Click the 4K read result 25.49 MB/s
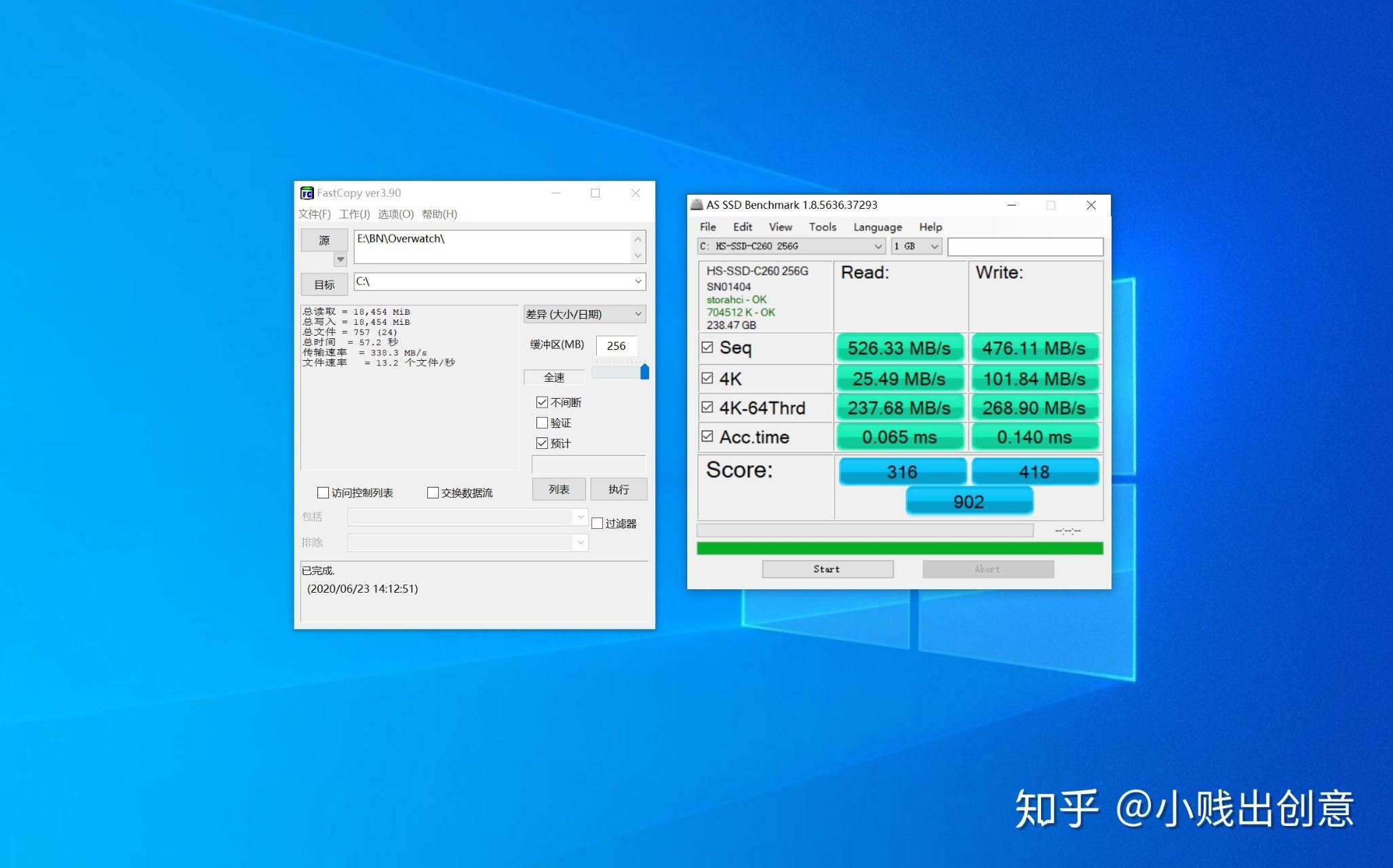 point(900,378)
